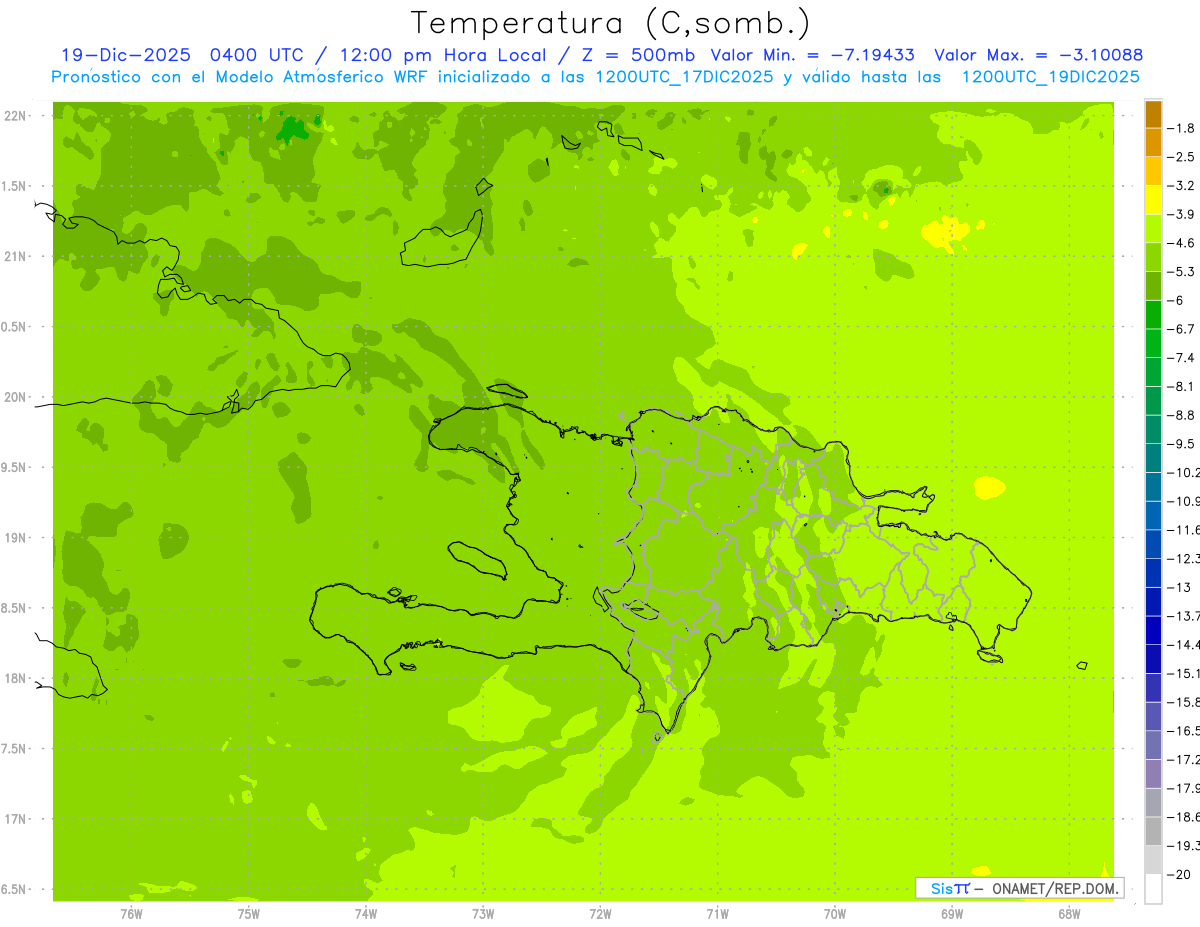Screen dimensions: 1200x927
Task: Click the dark green cold spot near 22N 74.6W
Action: [293, 130]
